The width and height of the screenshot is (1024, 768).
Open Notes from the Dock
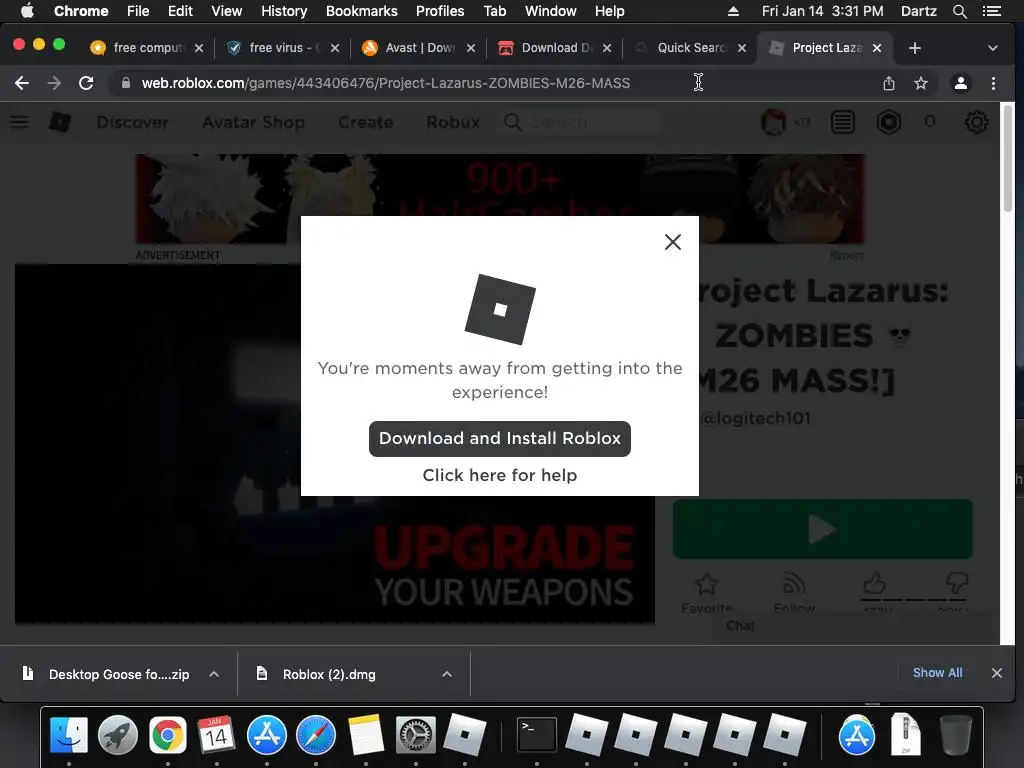point(366,735)
